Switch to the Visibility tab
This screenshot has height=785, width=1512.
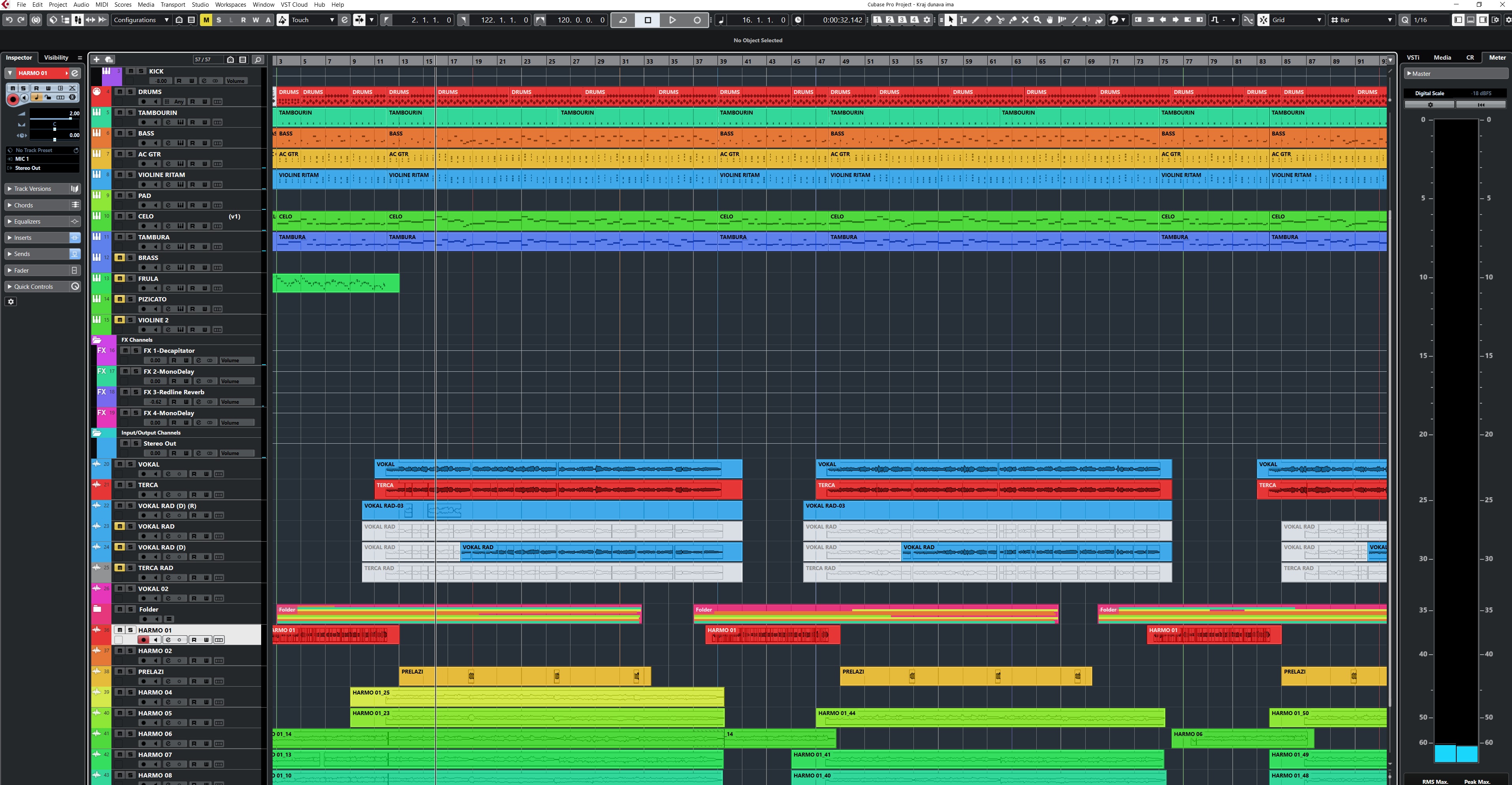coord(56,58)
